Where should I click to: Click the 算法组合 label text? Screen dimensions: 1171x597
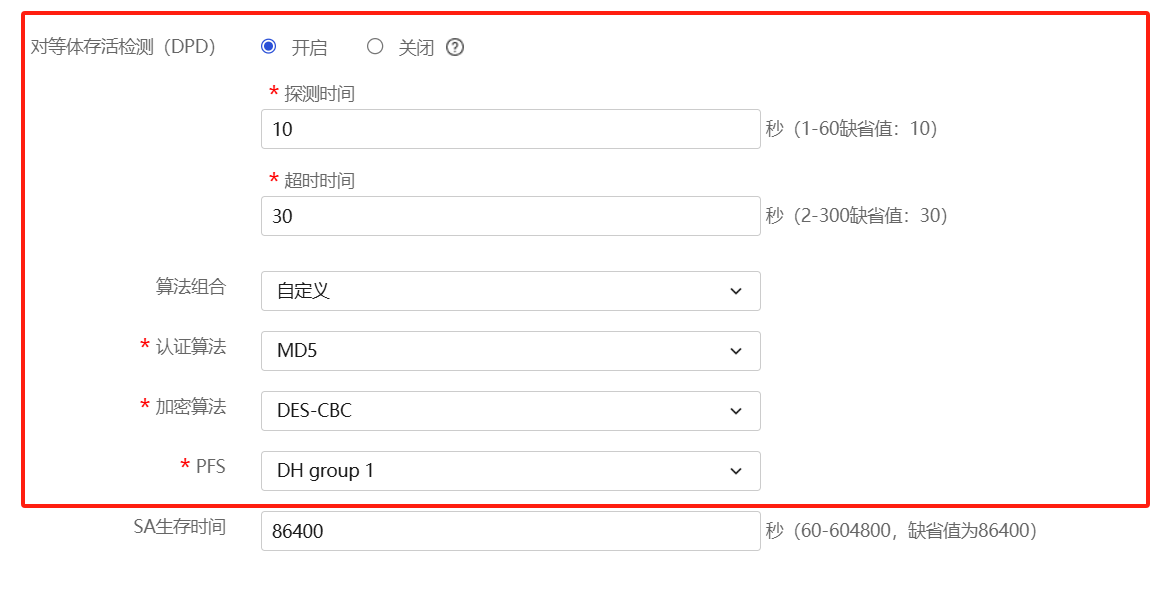point(190,287)
